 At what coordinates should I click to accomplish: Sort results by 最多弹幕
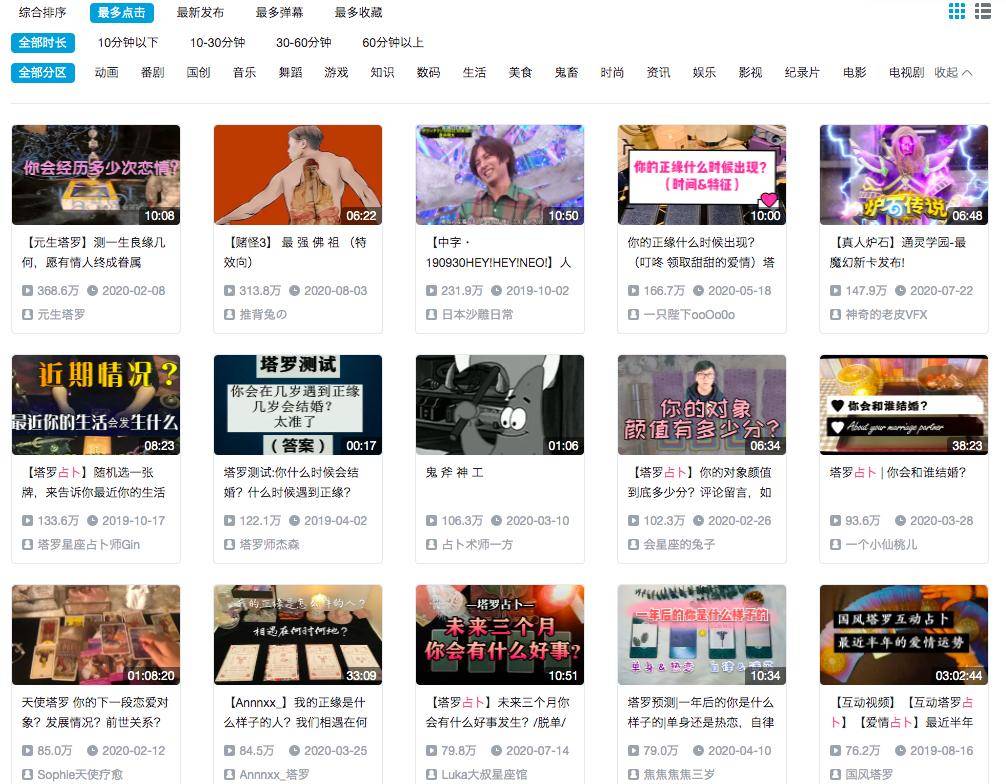pyautogui.click(x=279, y=13)
